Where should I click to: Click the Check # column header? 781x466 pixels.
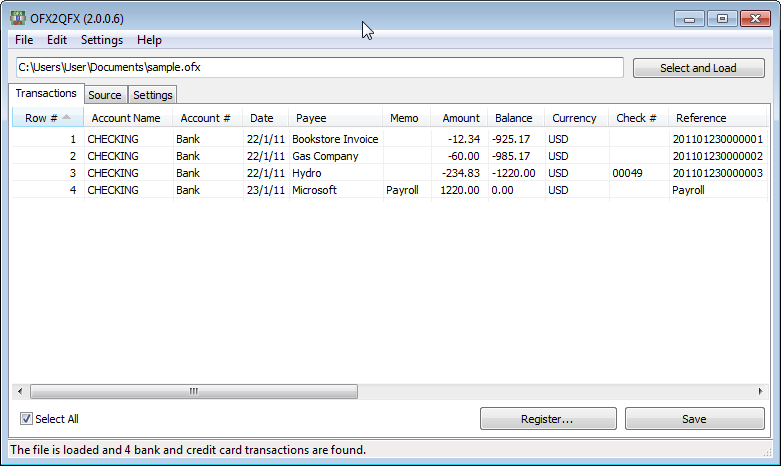coord(639,118)
